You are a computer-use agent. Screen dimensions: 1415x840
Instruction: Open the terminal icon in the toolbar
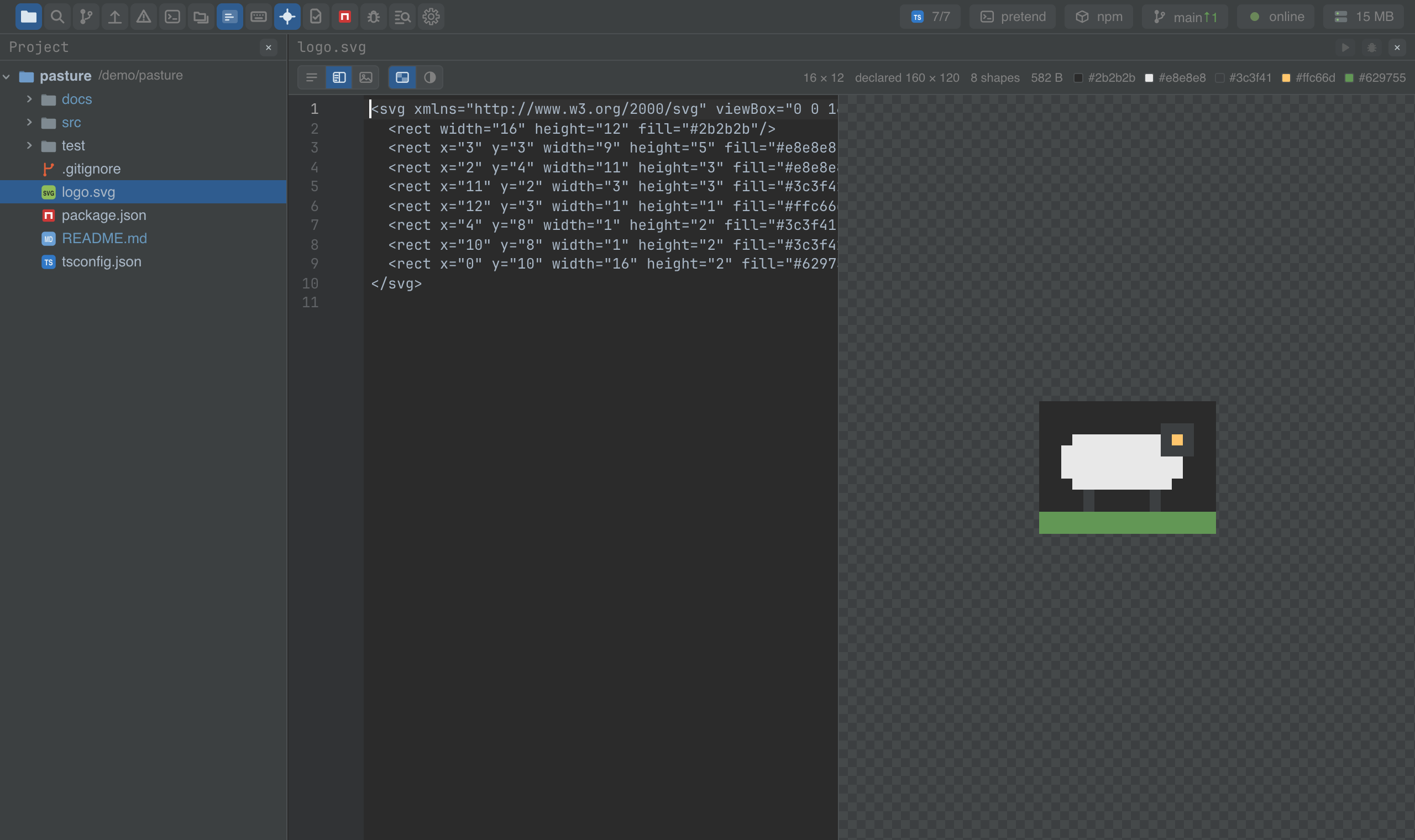click(x=172, y=17)
